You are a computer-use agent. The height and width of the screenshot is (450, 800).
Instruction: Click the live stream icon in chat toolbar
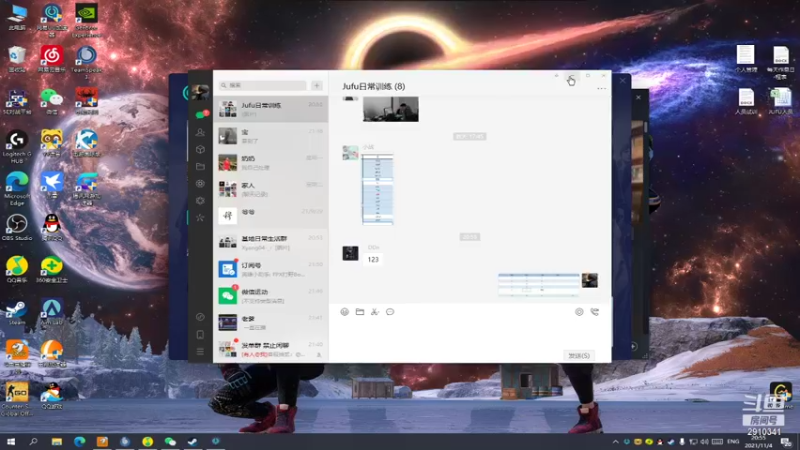[579, 312]
